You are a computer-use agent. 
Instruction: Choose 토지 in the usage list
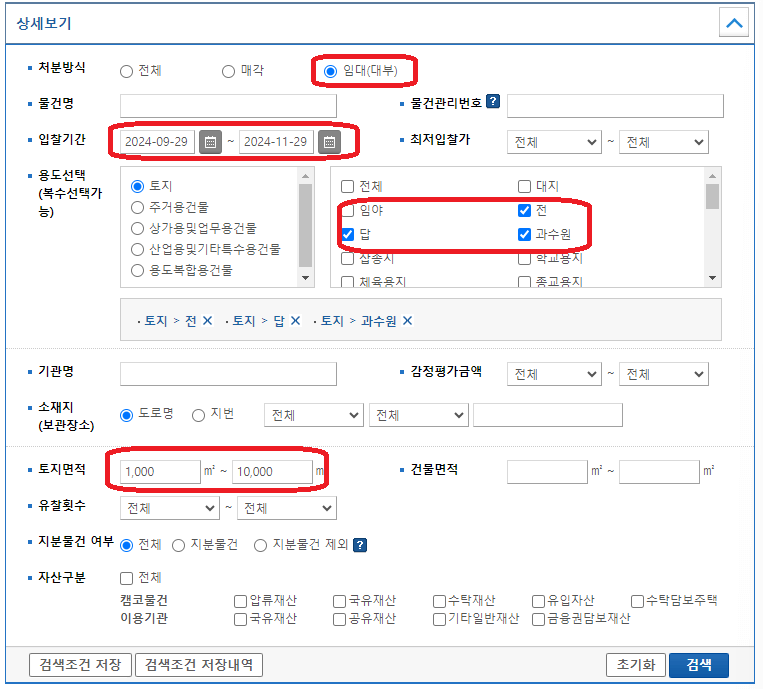[138, 186]
